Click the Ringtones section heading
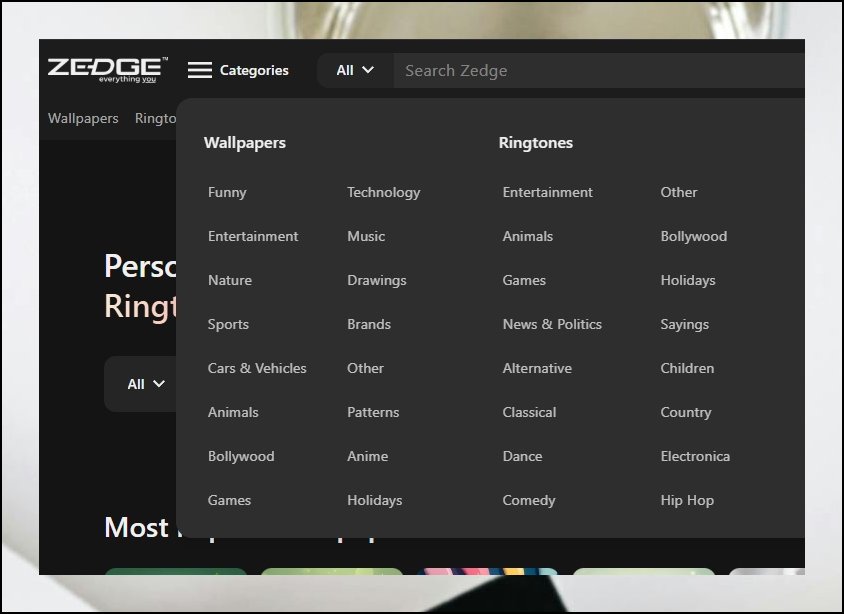 point(536,143)
